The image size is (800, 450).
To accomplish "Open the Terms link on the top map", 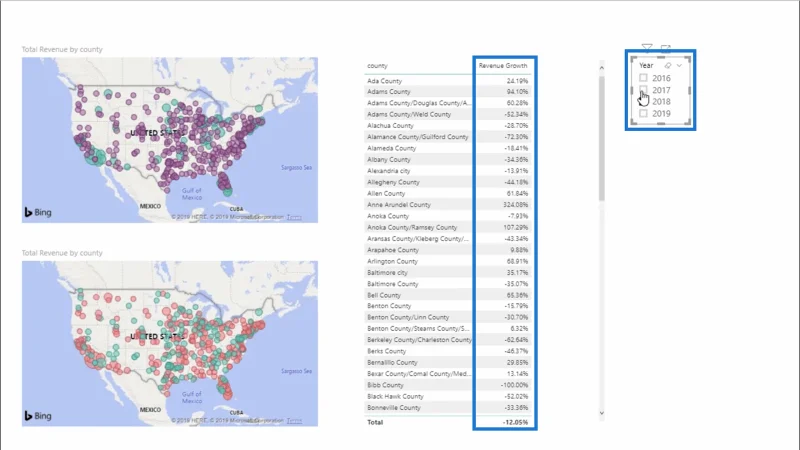I will coord(294,217).
